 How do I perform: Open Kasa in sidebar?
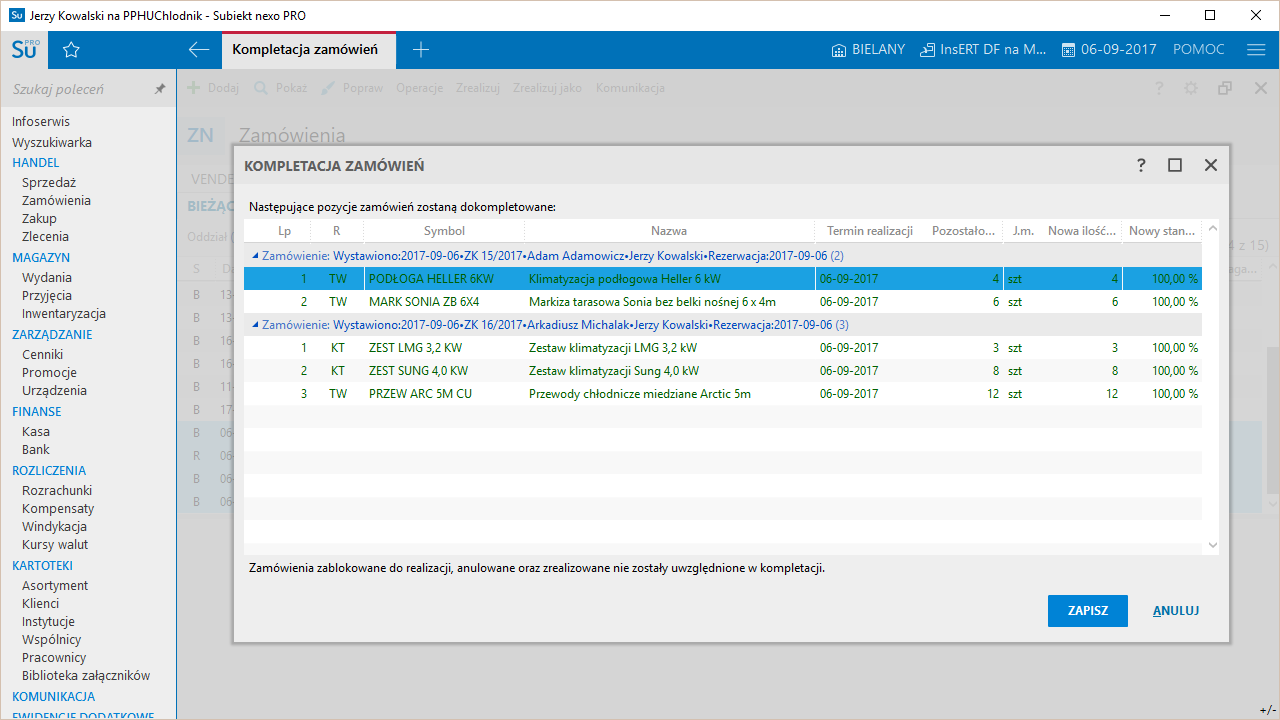pos(36,431)
